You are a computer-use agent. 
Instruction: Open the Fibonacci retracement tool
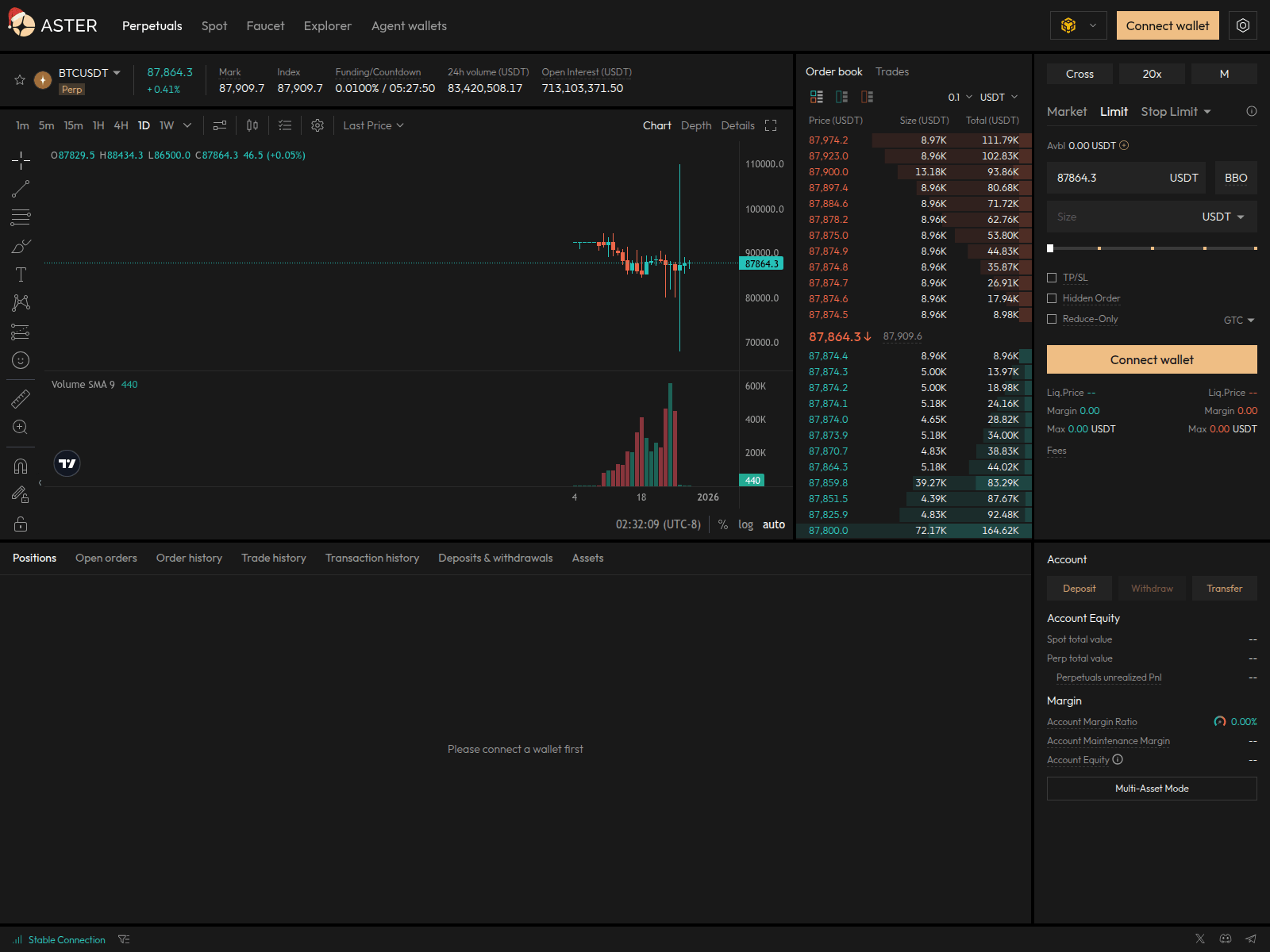click(21, 217)
